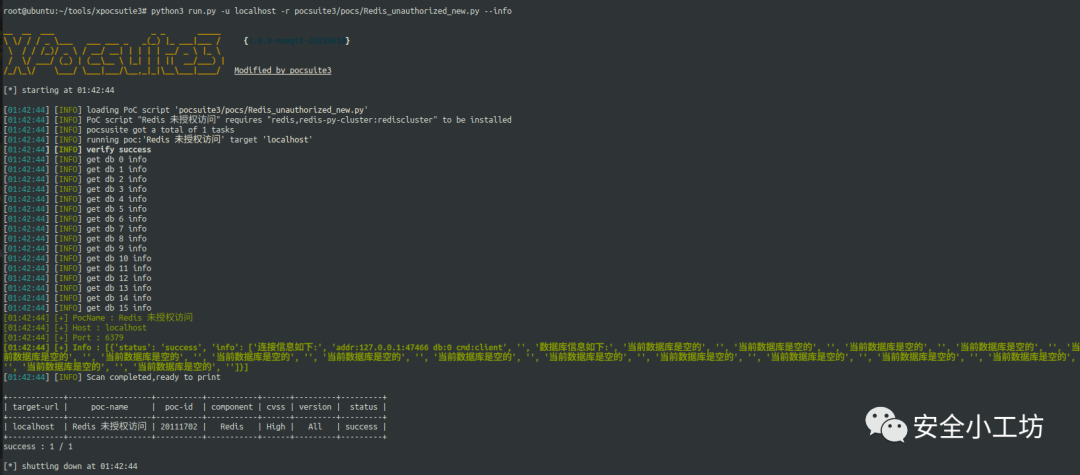Click the 'success : 1 / 1' summary line

[x=38, y=447]
